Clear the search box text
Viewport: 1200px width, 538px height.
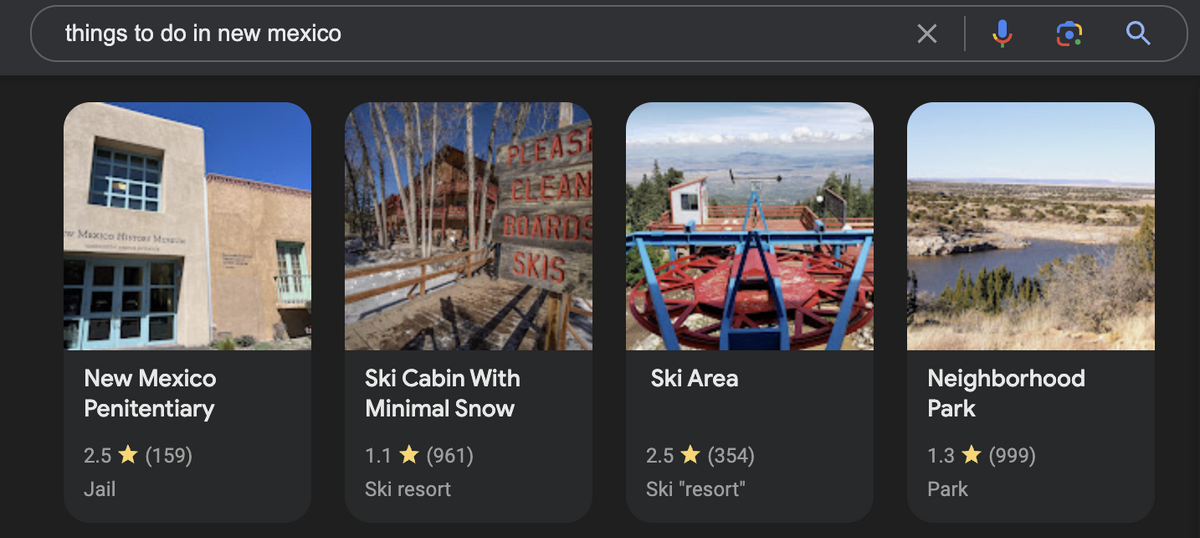[927, 34]
